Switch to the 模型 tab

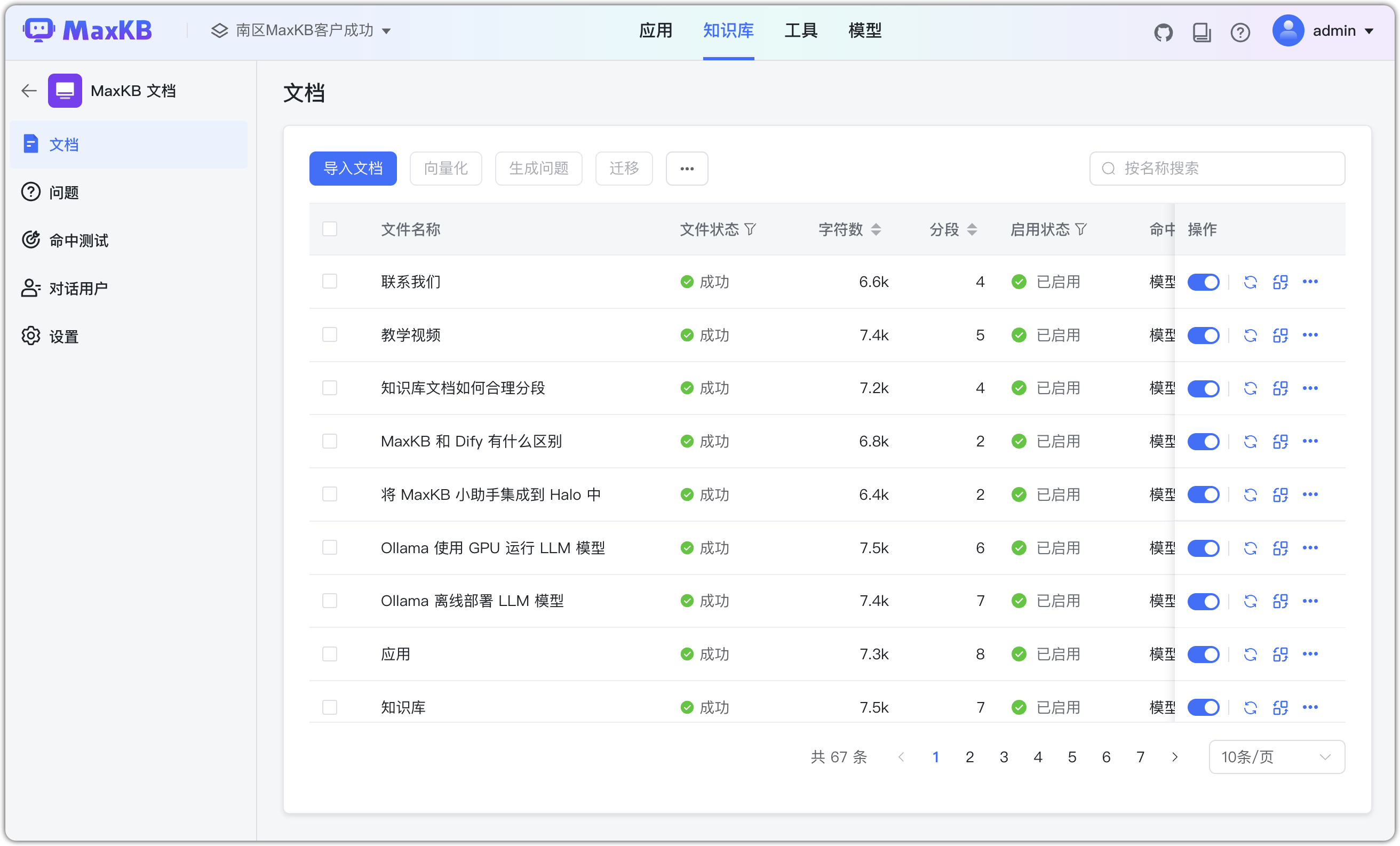coord(864,30)
